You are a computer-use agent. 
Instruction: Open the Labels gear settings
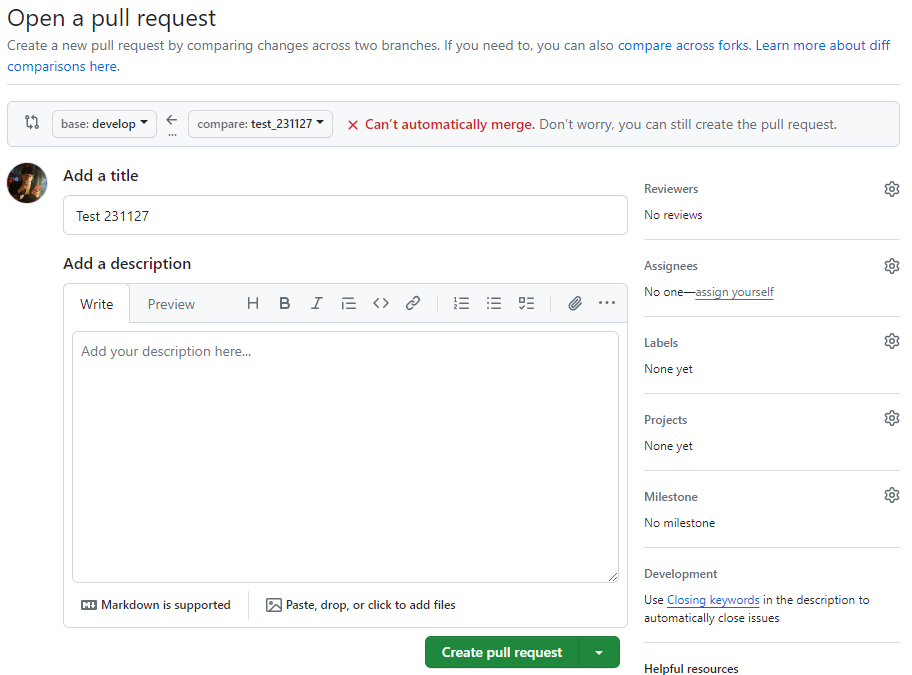pyautogui.click(x=892, y=341)
